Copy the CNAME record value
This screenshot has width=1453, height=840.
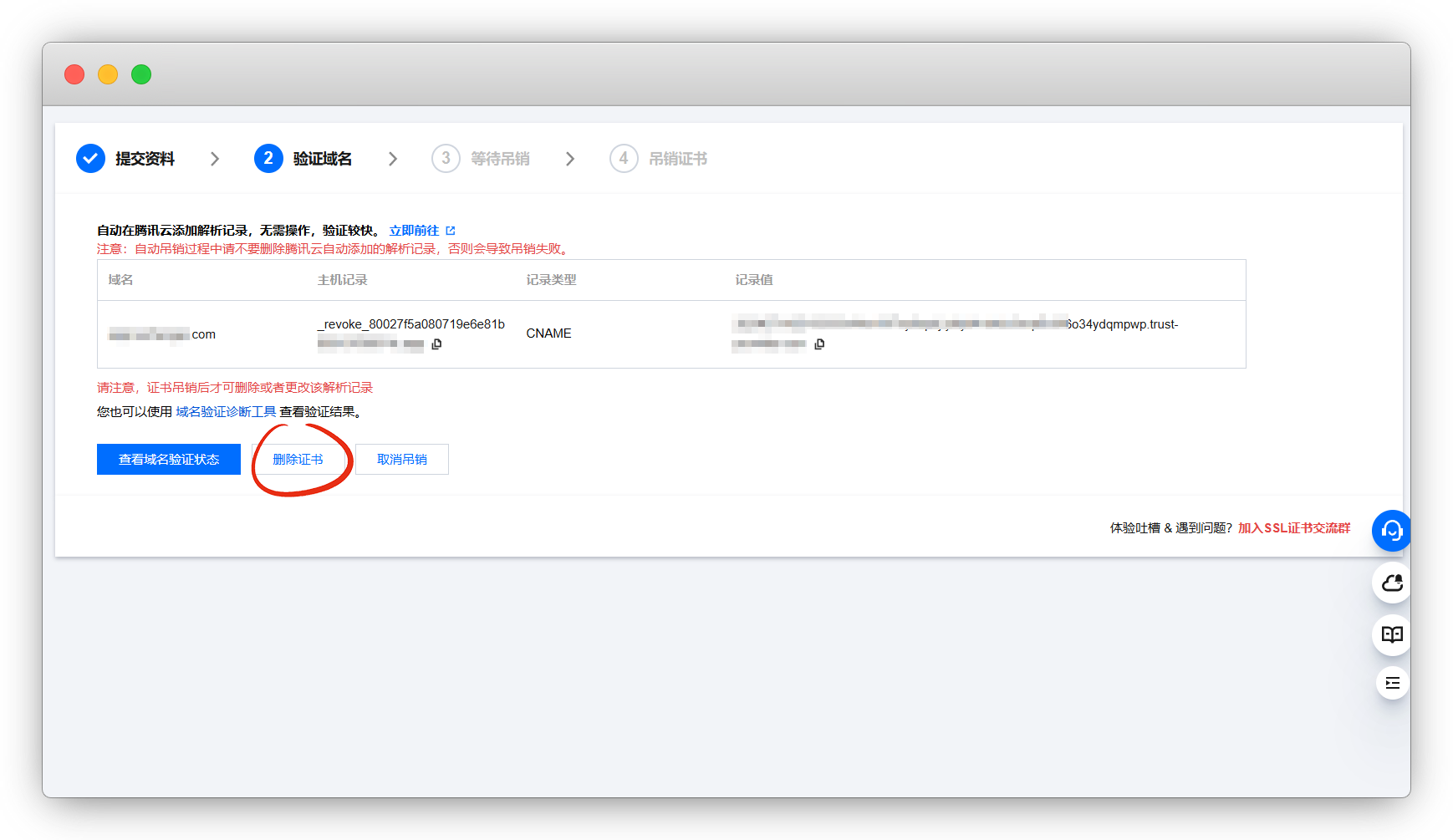819,344
